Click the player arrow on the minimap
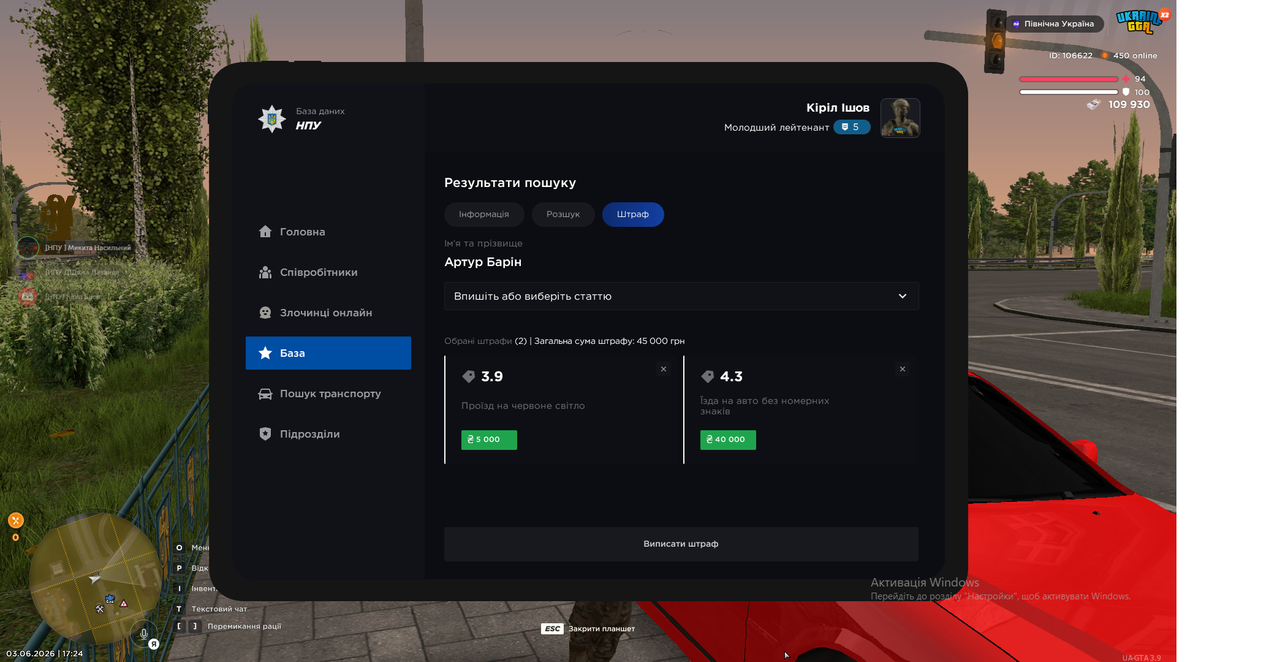Image resolution: width=1280 pixels, height=662 pixels. [94, 579]
